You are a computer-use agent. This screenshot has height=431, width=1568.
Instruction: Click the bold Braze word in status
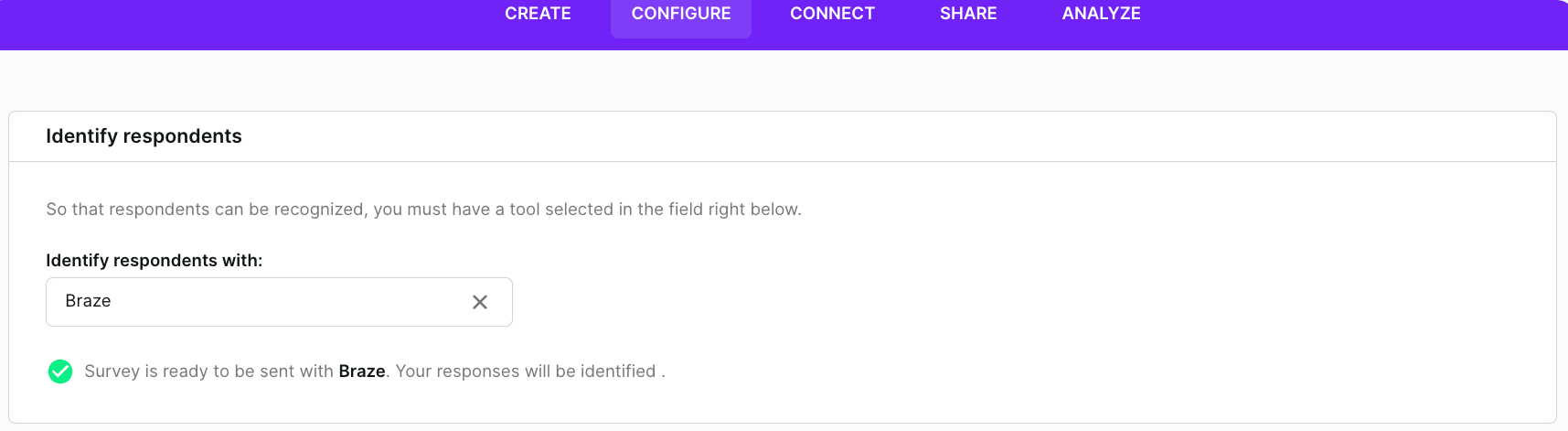click(x=362, y=372)
